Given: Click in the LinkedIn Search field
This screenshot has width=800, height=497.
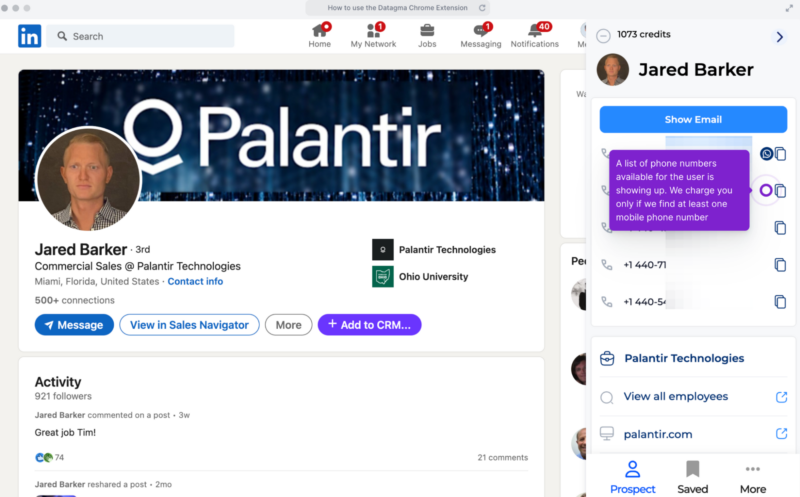Looking at the screenshot, I should (140, 36).
